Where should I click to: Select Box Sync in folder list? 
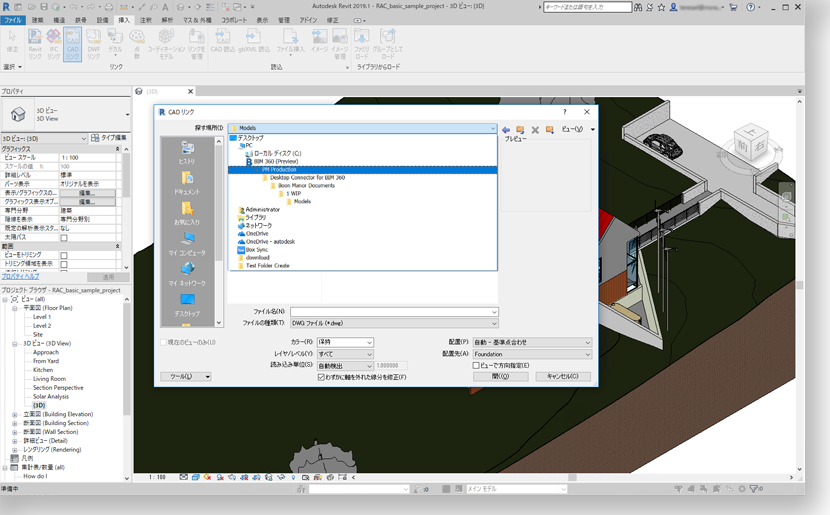(256, 250)
